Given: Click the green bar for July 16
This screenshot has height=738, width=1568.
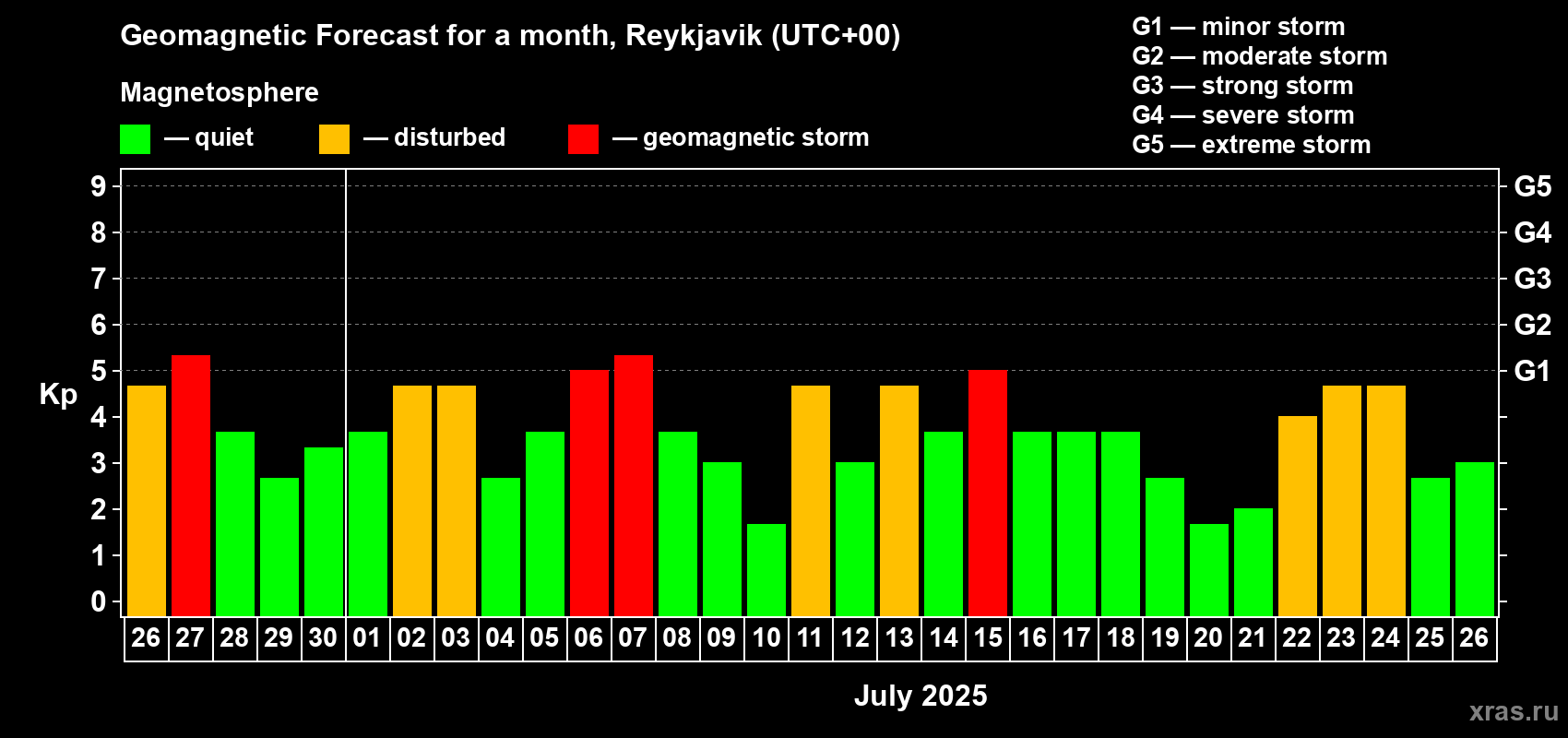Looking at the screenshot, I should coord(1032,524).
